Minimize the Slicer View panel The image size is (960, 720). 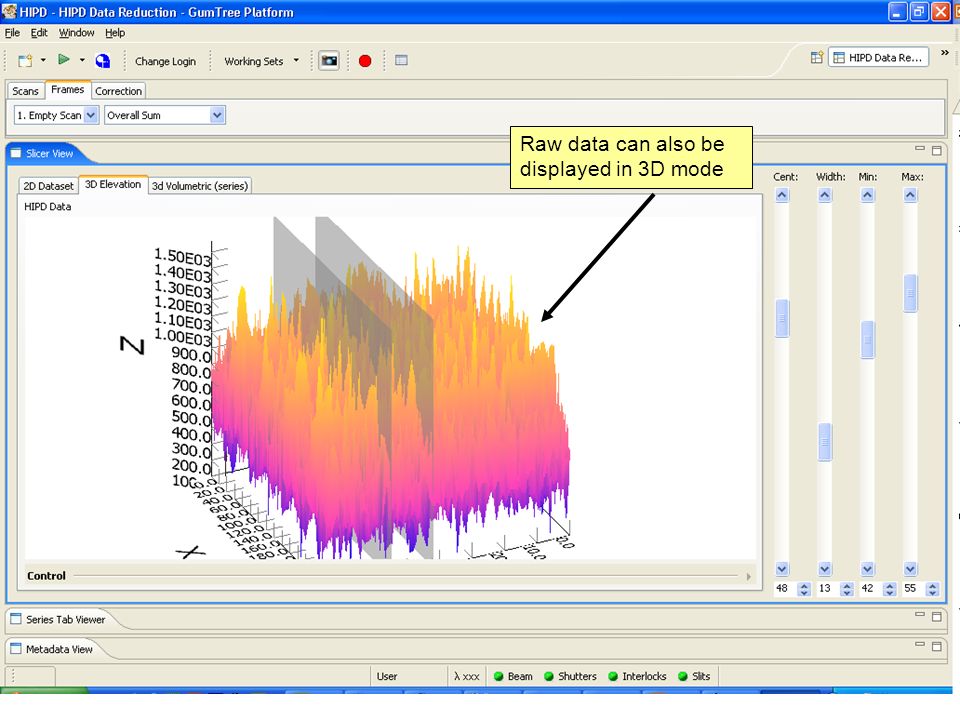coord(920,148)
